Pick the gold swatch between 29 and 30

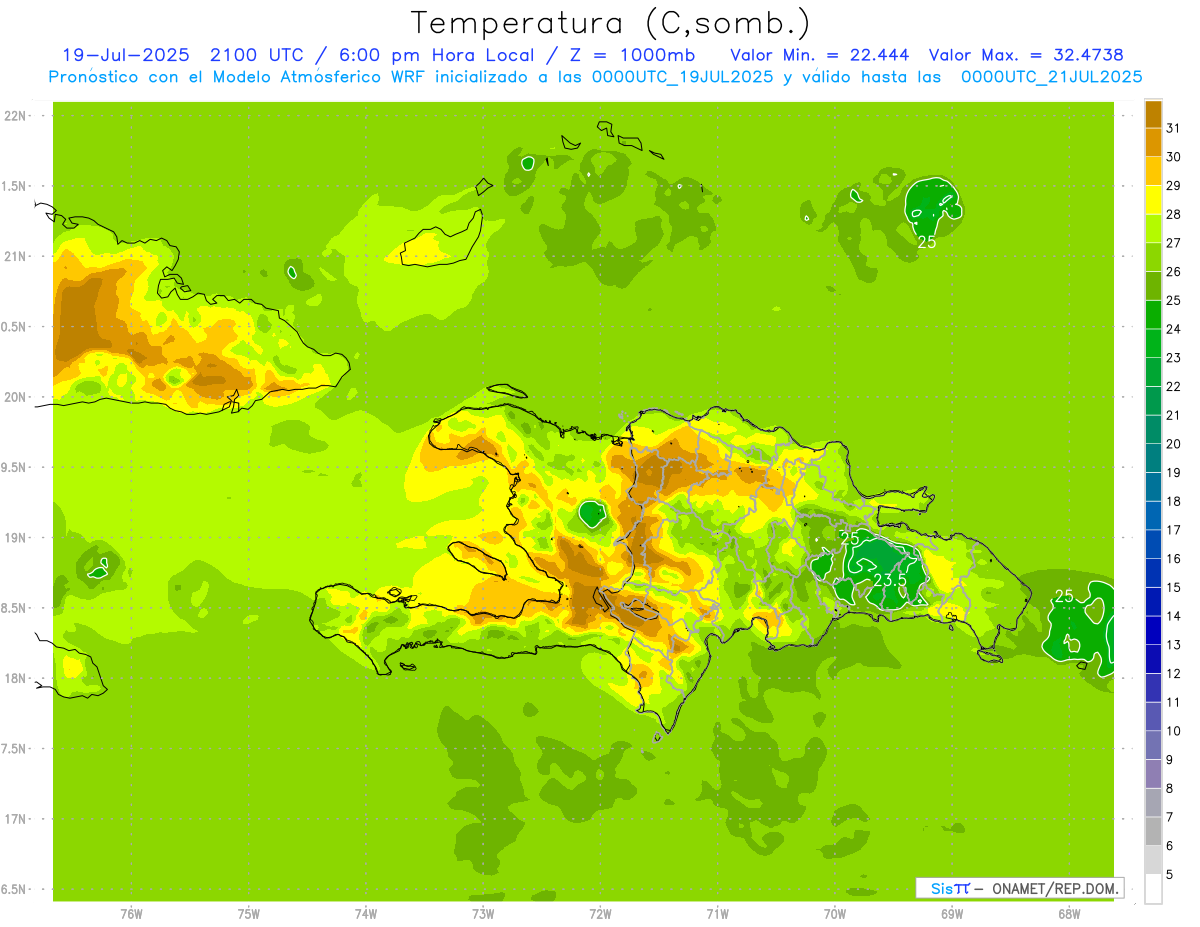click(x=1153, y=171)
